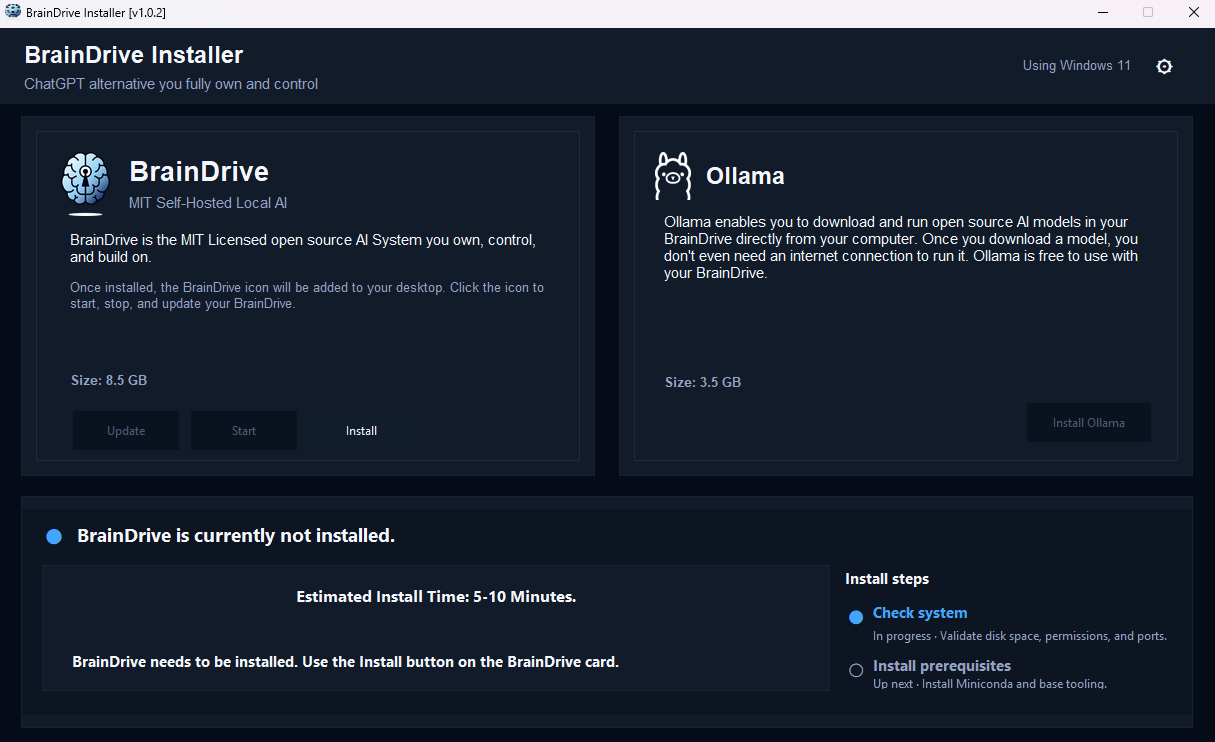
Task: Click the Update button
Action: tap(126, 431)
